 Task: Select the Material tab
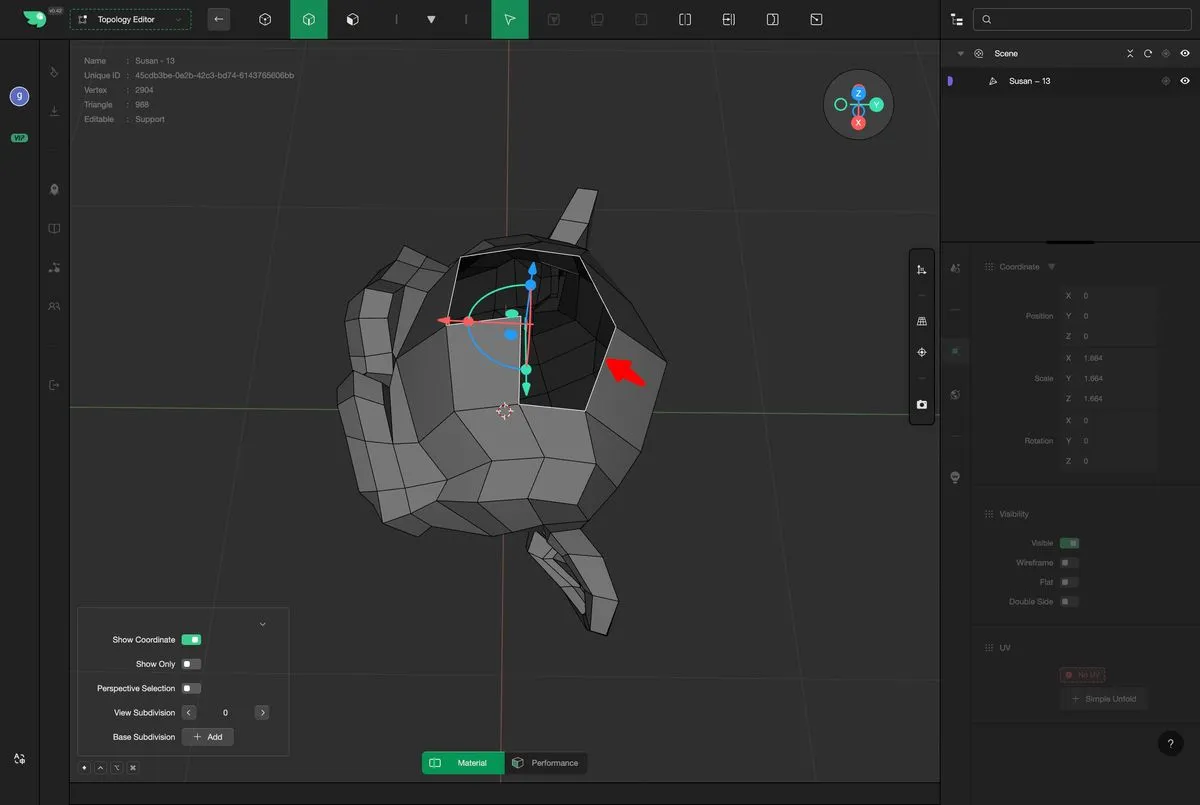point(463,763)
